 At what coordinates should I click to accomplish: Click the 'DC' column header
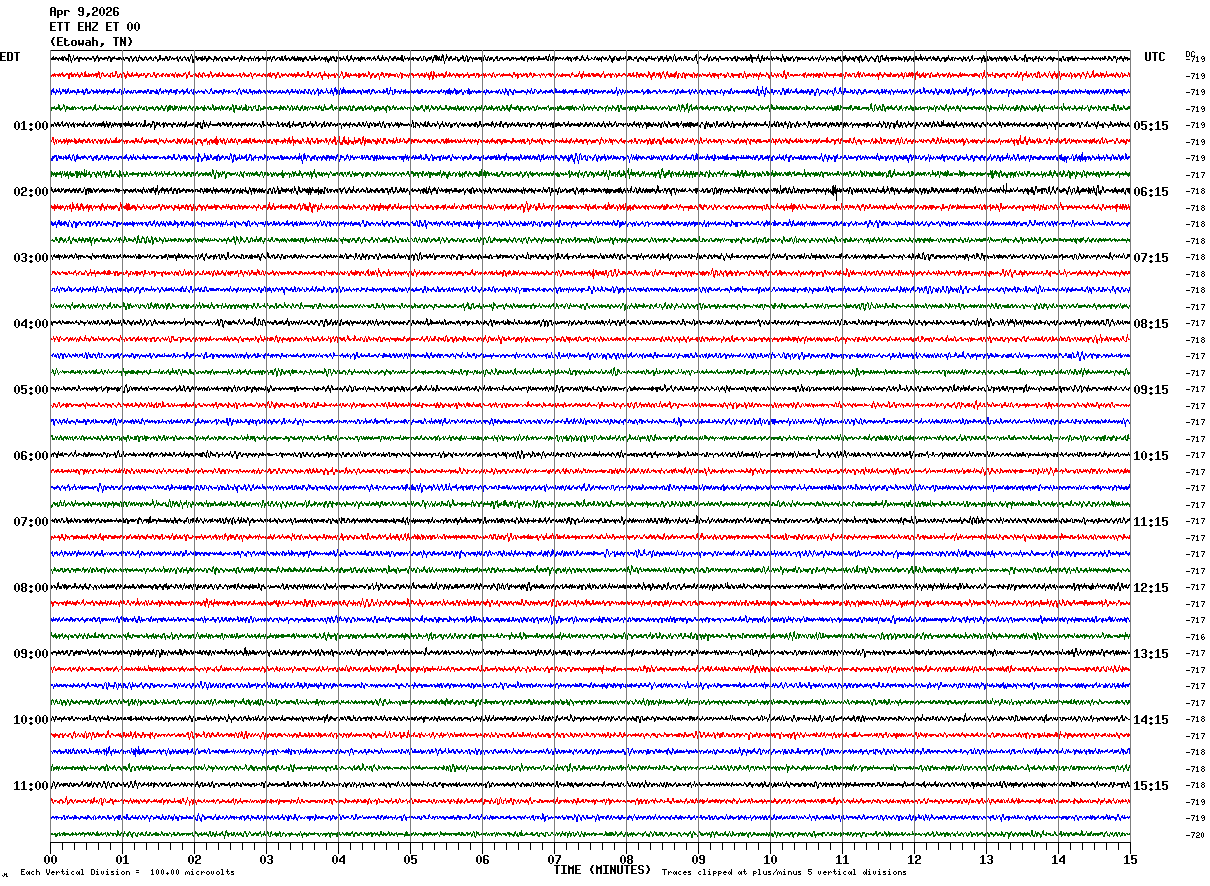point(1190,54)
